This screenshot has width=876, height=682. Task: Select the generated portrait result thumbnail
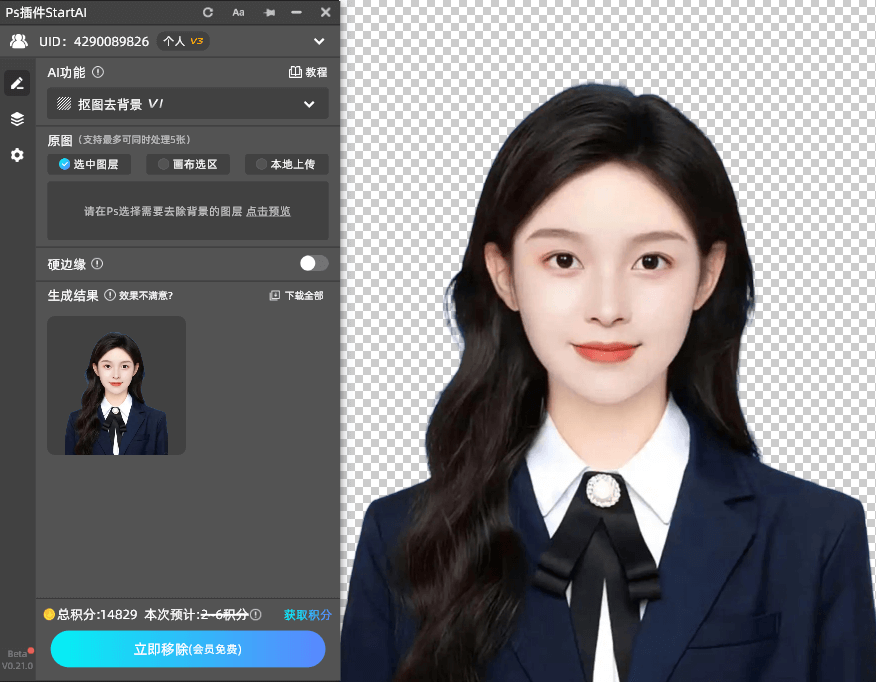pos(116,385)
